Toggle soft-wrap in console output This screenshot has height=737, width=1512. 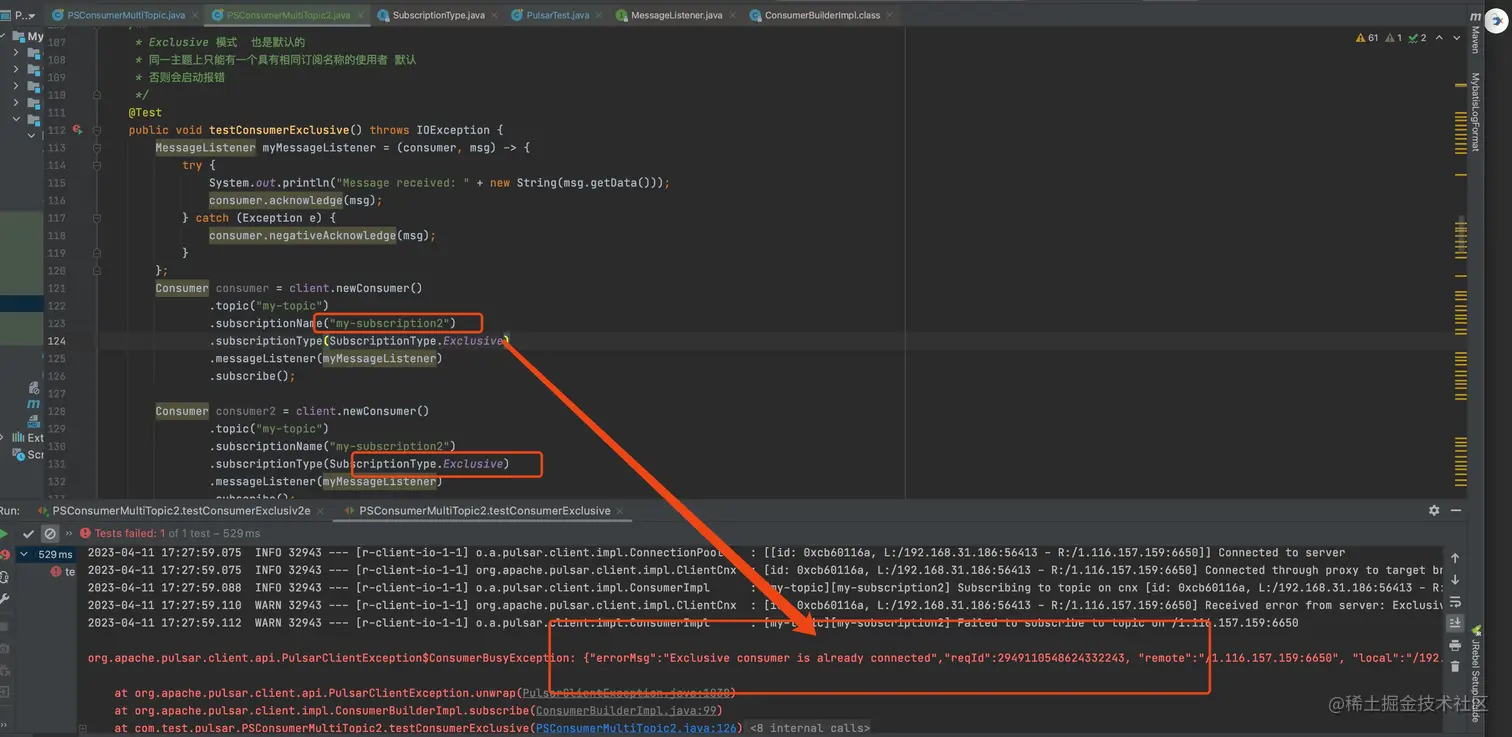(1455, 602)
